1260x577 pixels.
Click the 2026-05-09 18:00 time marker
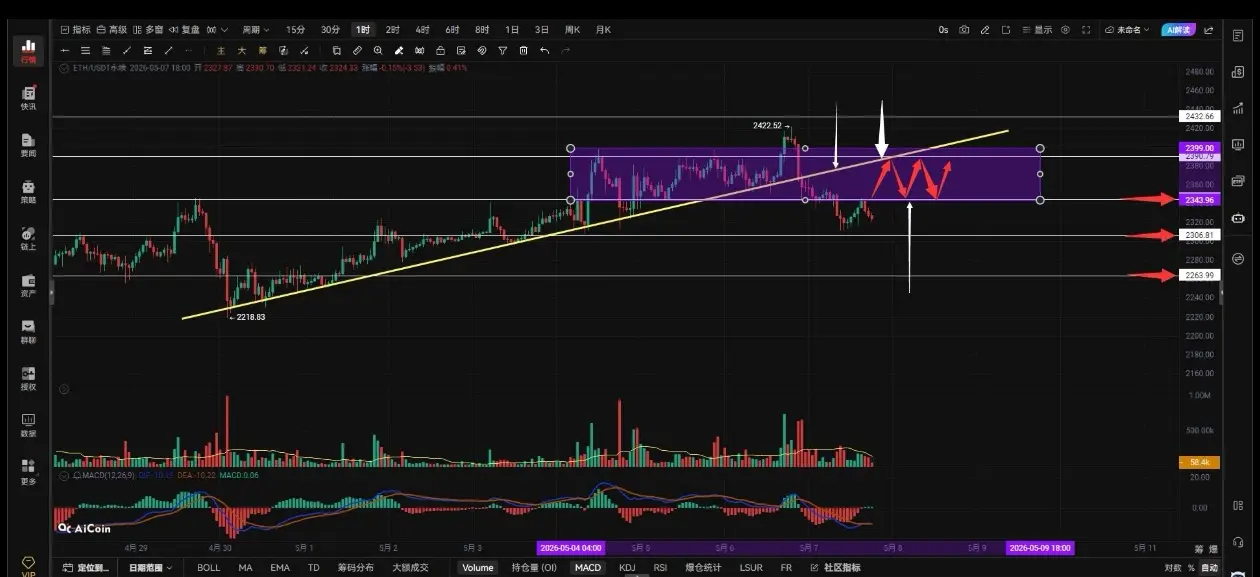(1039, 548)
